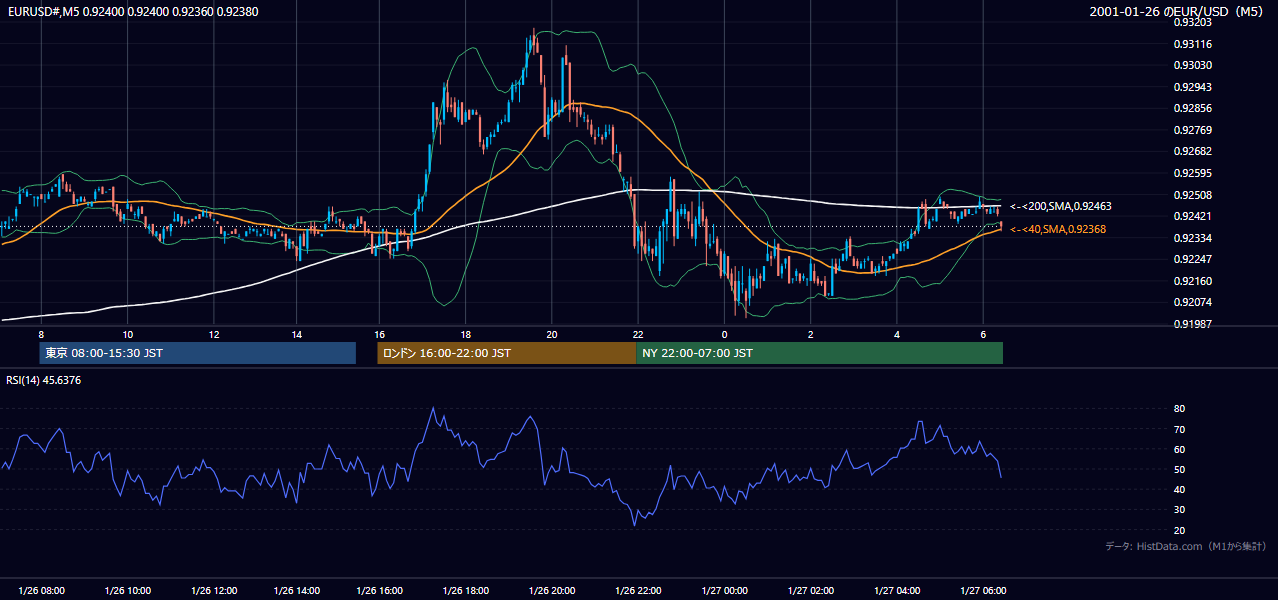Click RSI axis level 80
This screenshot has height=600, width=1278.
pos(1179,409)
